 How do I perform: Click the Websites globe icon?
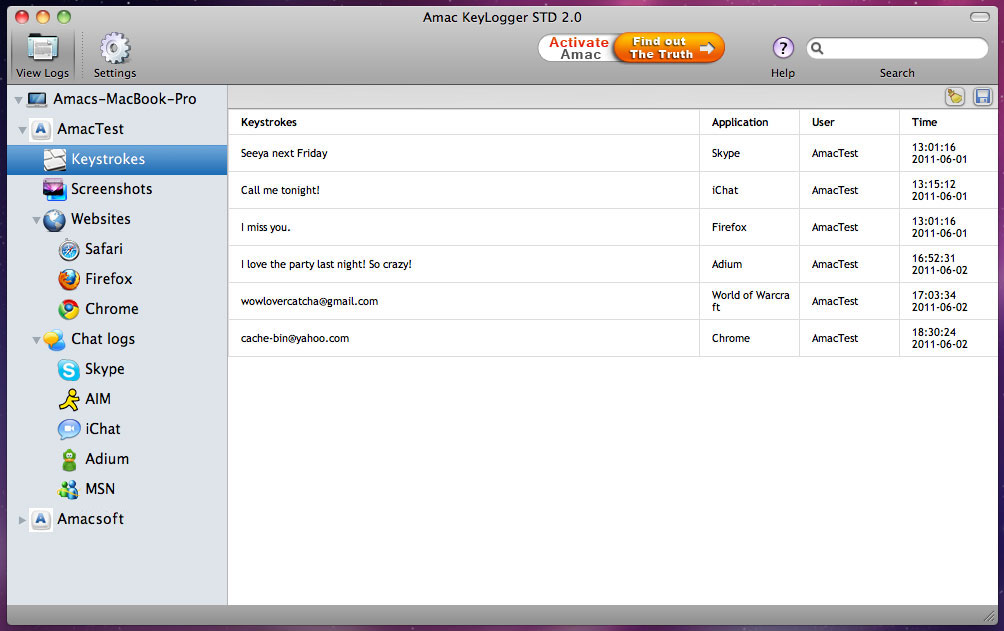coord(54,220)
